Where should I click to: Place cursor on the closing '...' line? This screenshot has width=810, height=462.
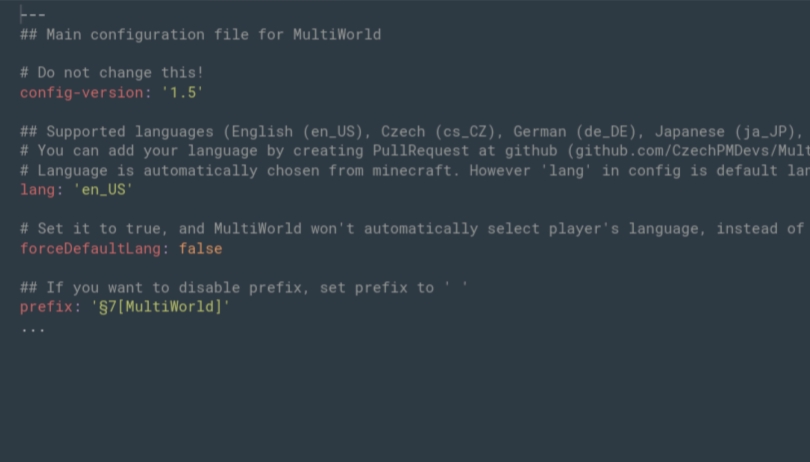pos(33,329)
